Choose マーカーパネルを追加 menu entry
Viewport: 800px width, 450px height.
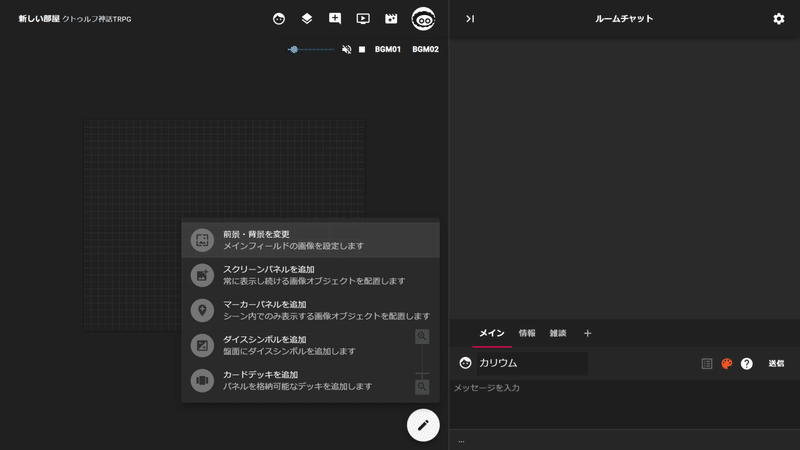click(310, 310)
